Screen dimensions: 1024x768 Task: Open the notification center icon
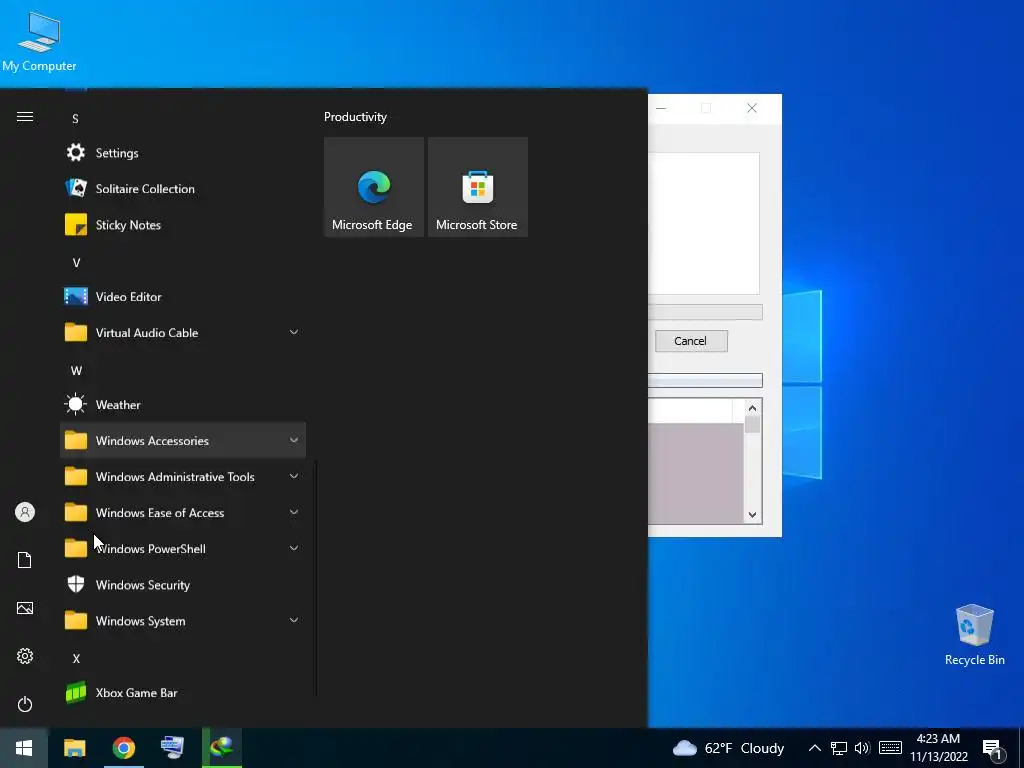(x=993, y=749)
